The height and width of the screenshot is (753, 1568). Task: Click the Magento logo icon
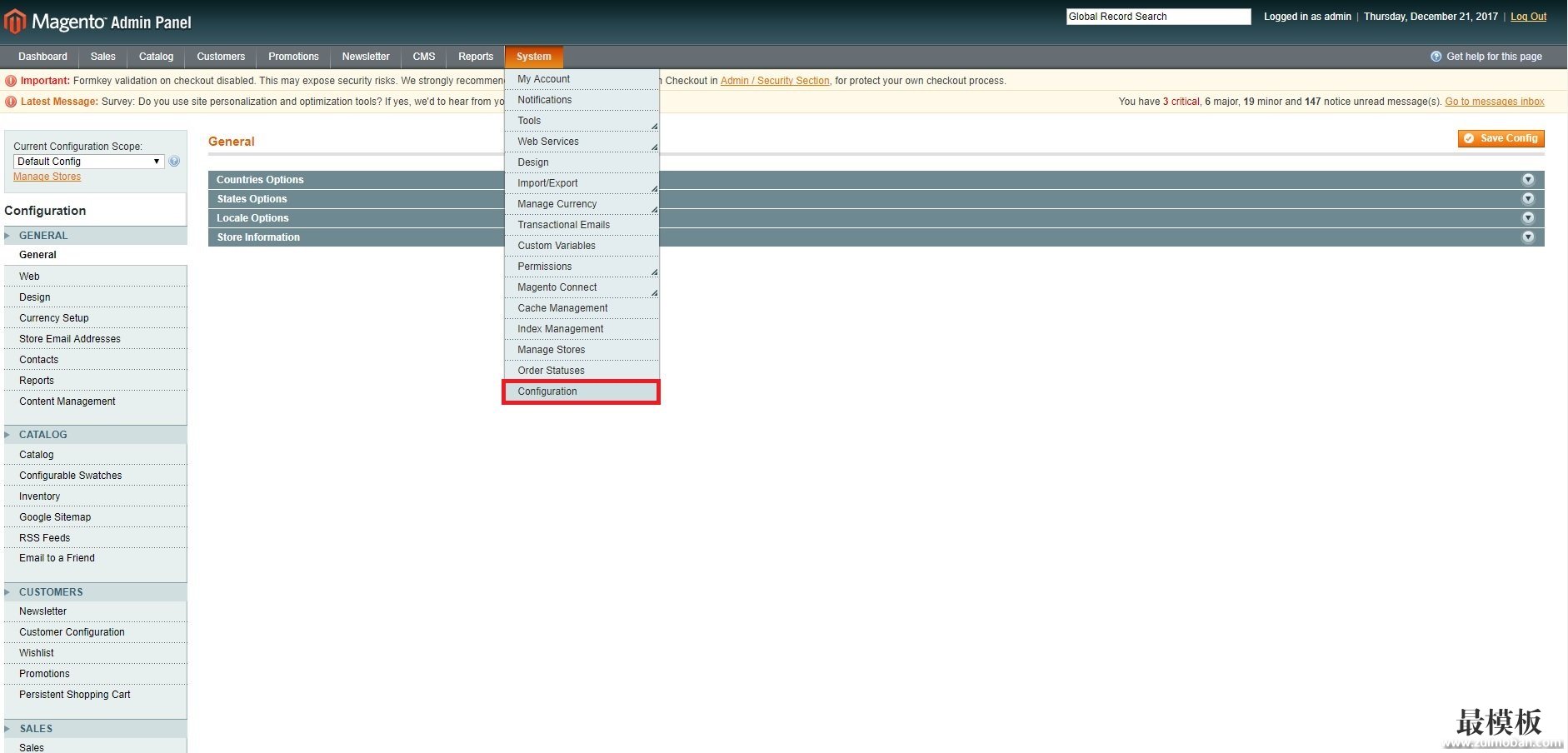point(15,22)
